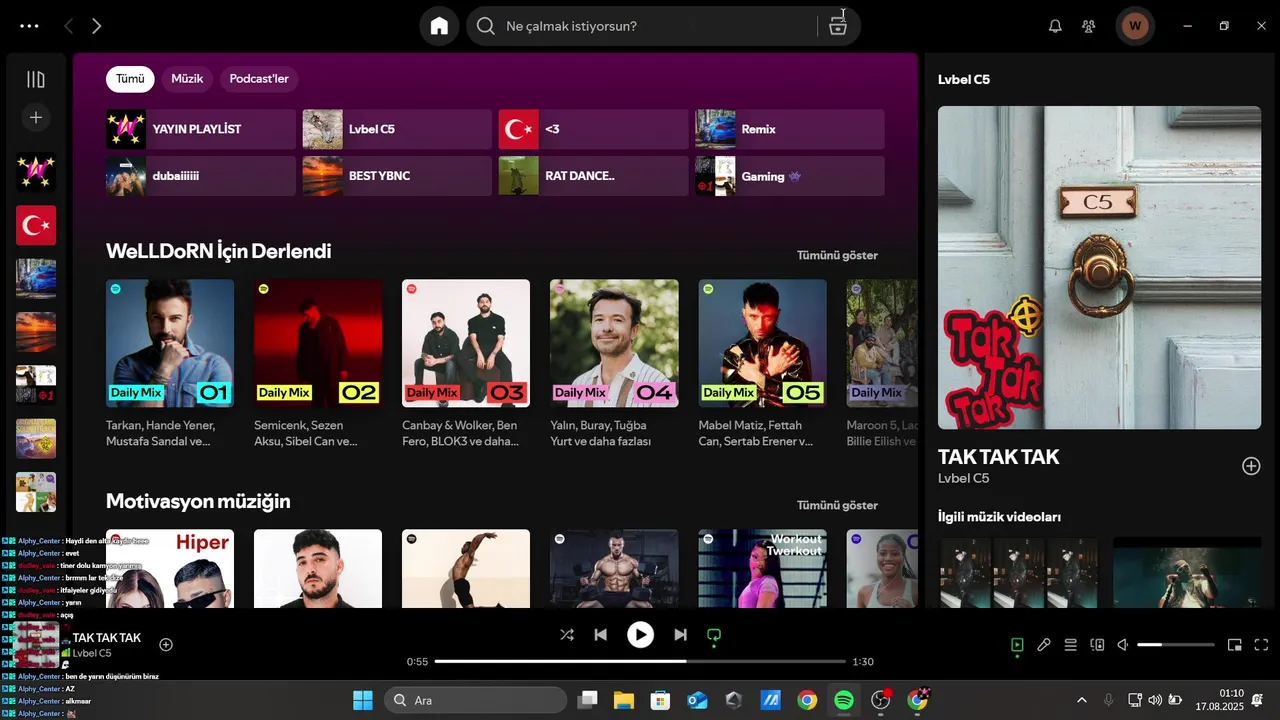Open the BEST YBNC tile
Viewport: 1280px width, 720px height.
(x=397, y=176)
